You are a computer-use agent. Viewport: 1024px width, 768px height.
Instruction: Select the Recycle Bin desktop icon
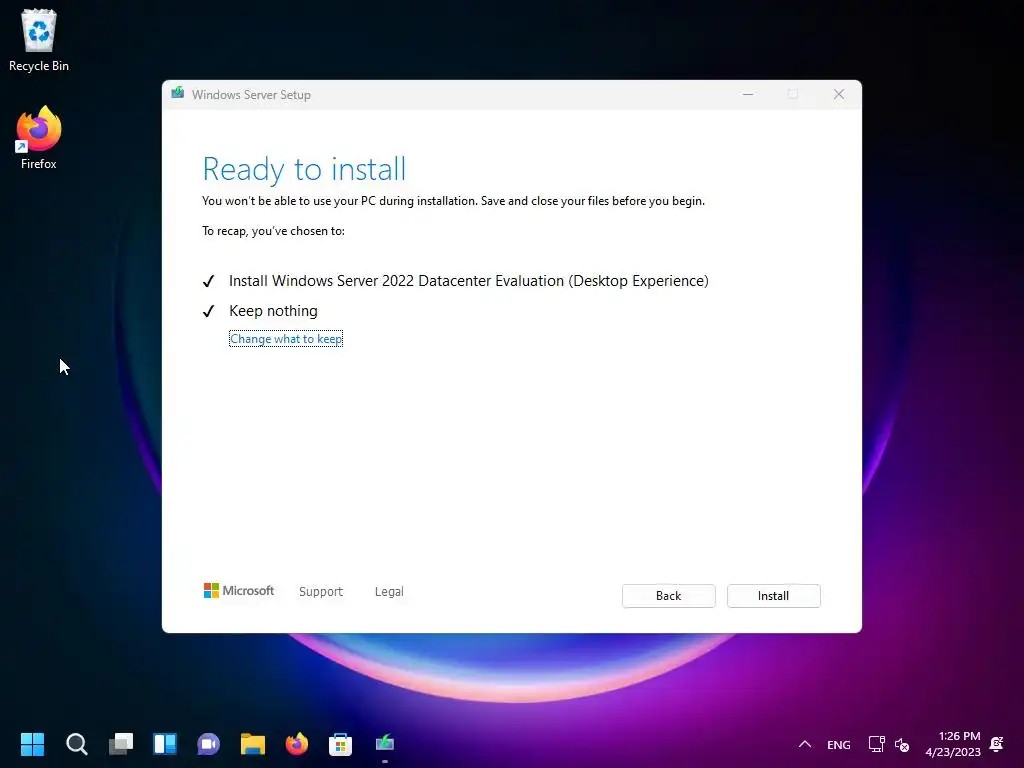coord(39,40)
